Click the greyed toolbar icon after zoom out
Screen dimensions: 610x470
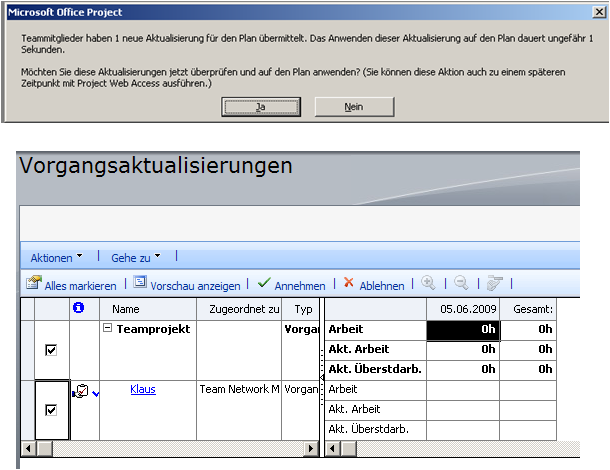coord(495,283)
